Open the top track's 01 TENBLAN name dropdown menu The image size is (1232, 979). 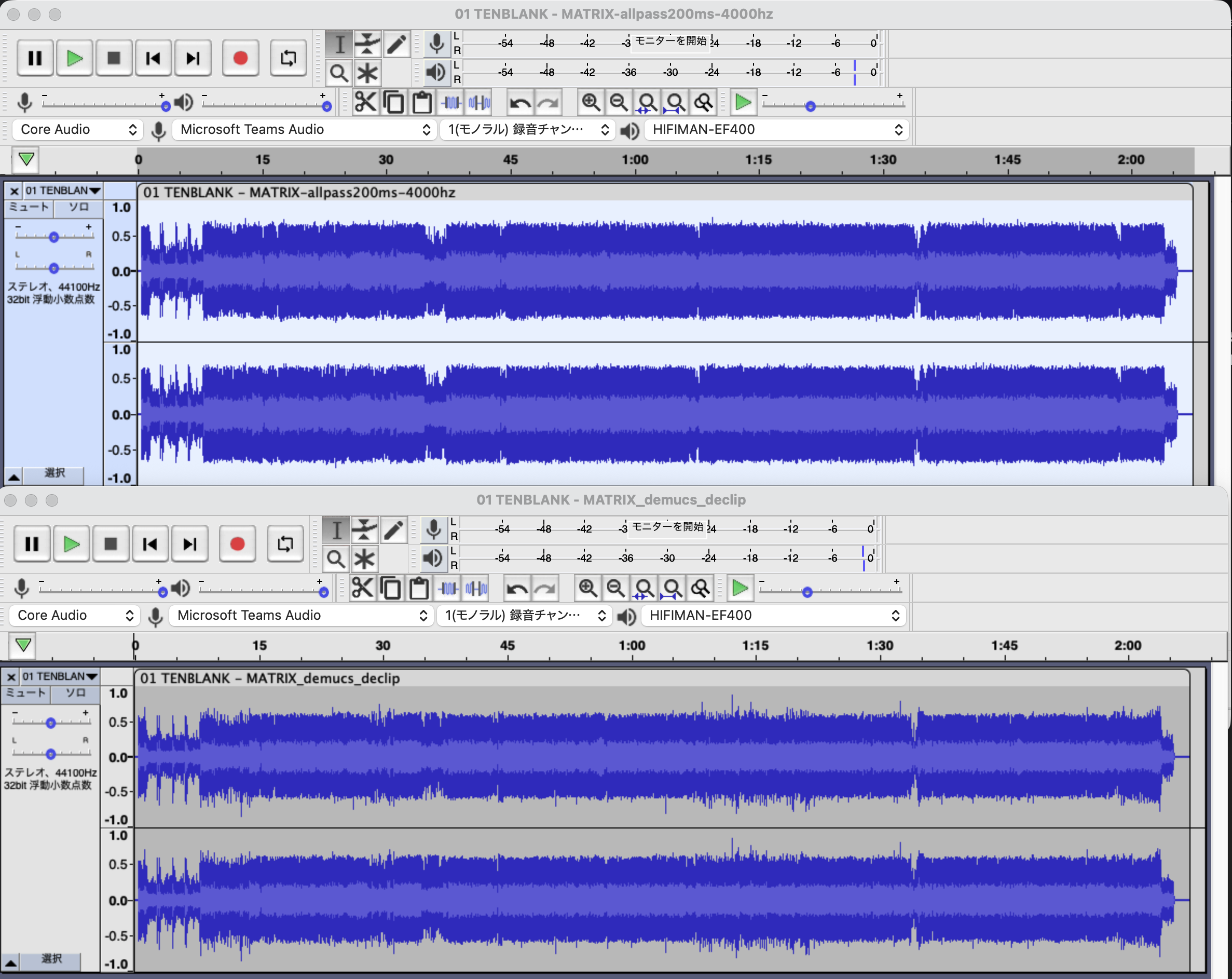62,191
